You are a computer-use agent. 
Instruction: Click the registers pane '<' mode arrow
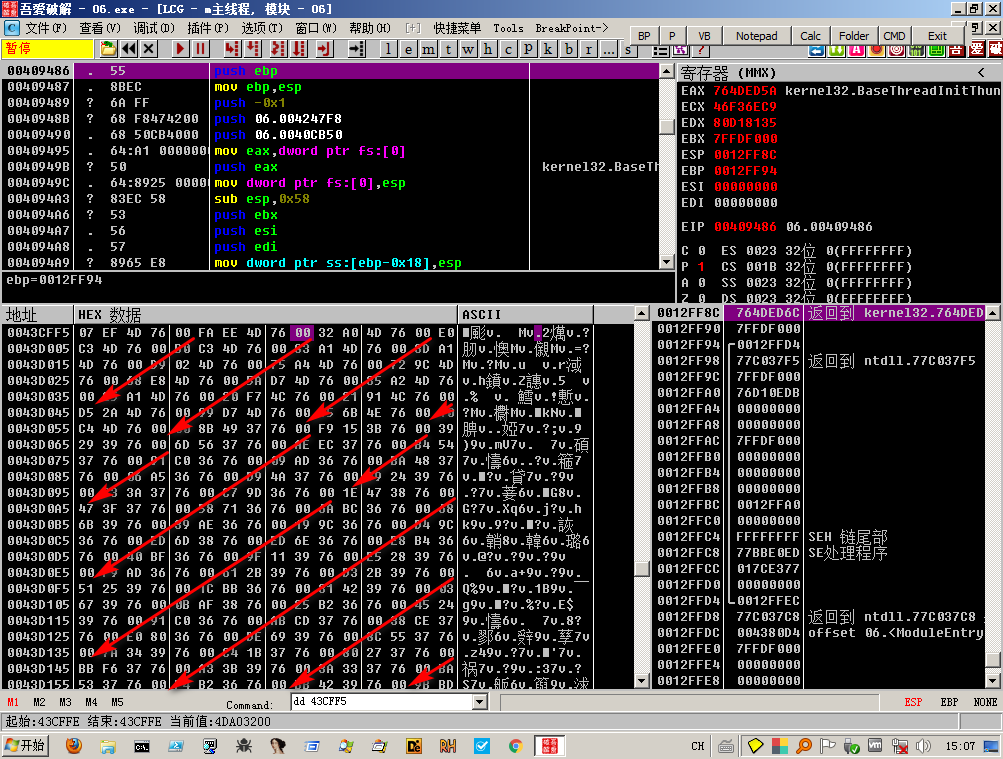tap(982, 72)
